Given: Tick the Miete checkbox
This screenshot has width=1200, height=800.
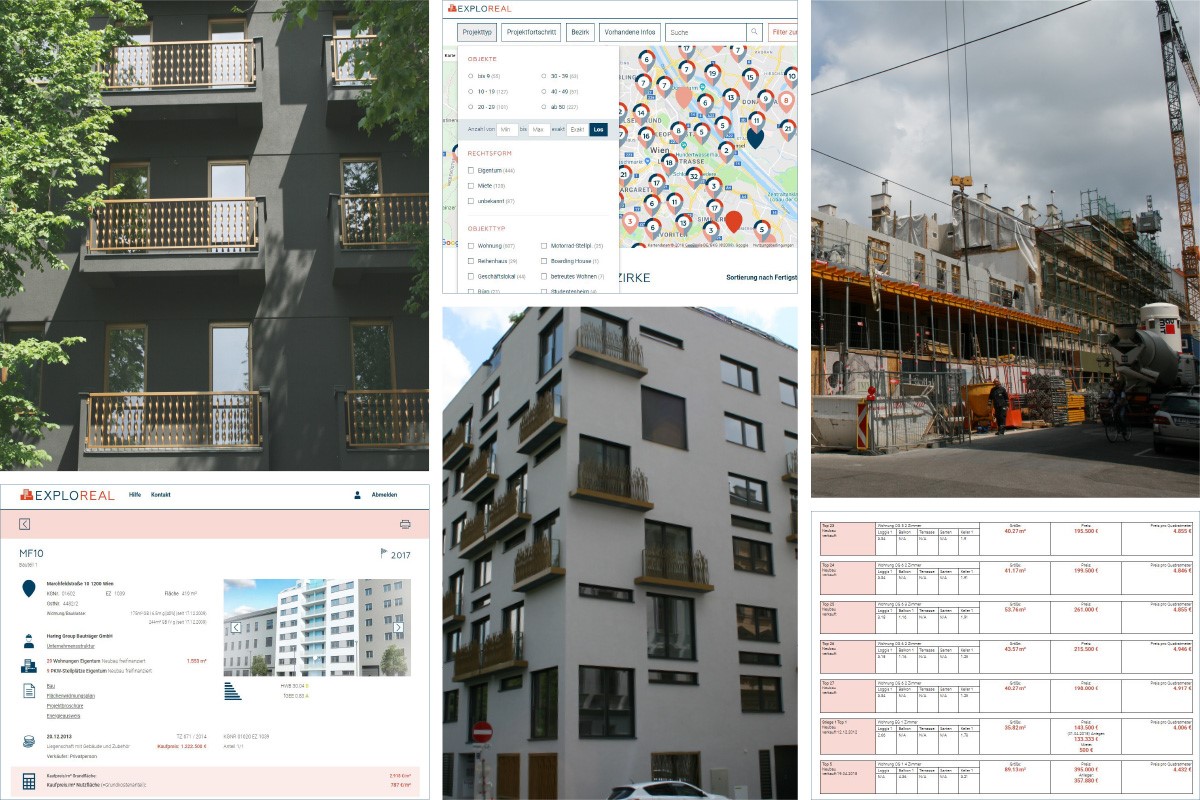Looking at the screenshot, I should point(471,186).
